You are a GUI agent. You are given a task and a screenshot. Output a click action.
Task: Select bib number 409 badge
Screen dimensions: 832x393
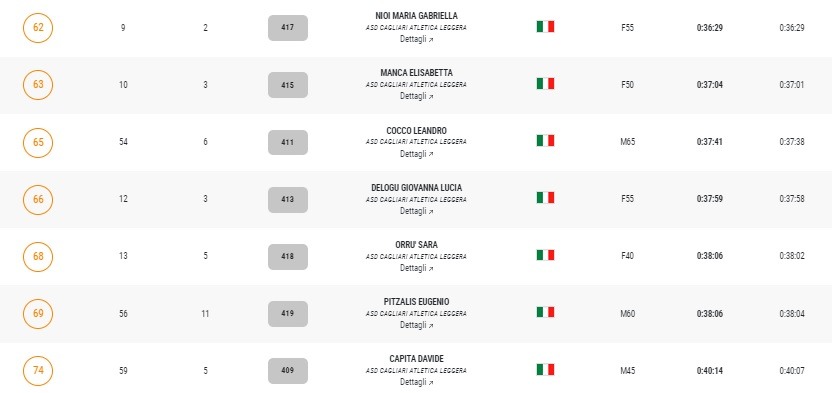pos(288,370)
